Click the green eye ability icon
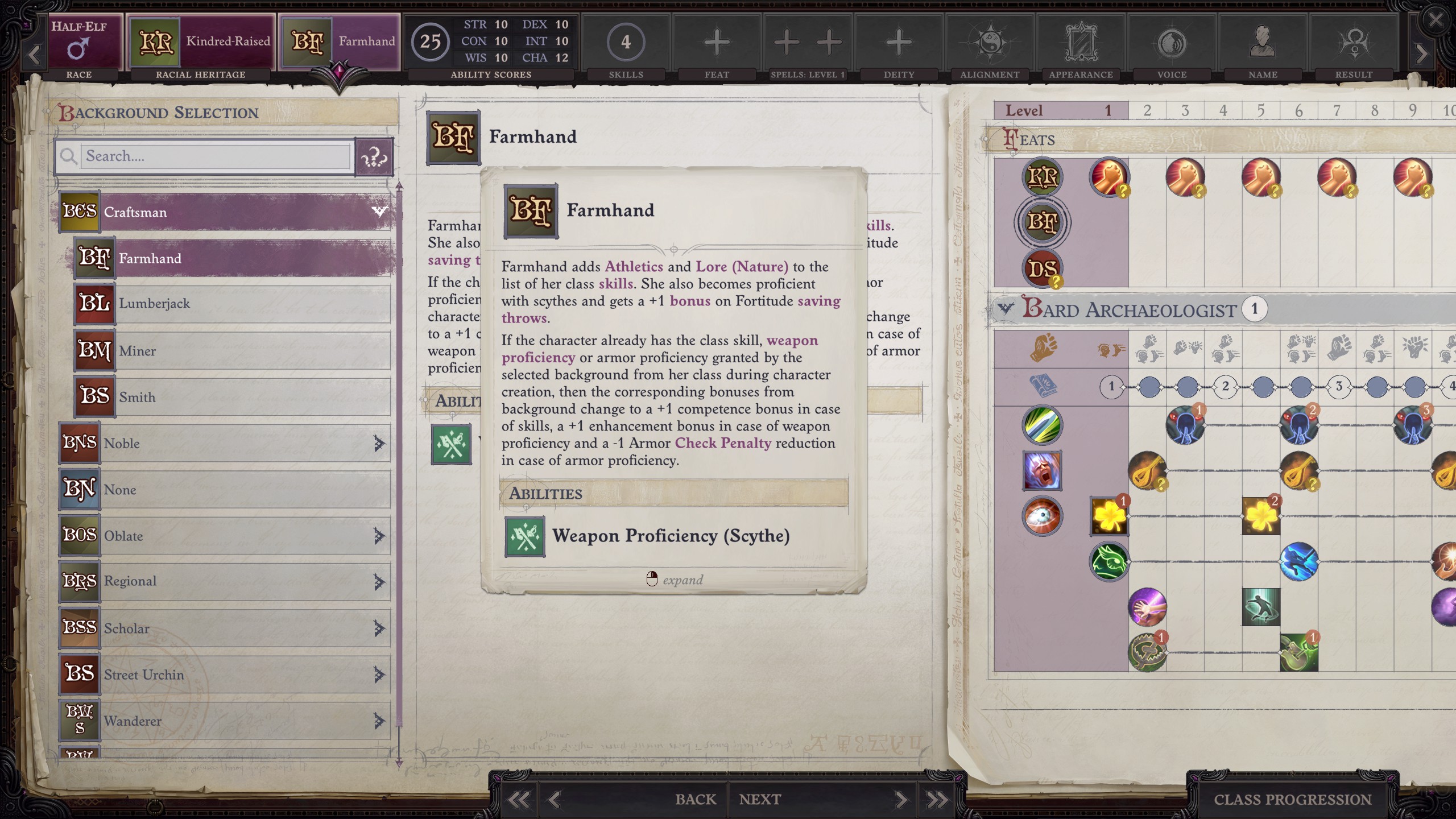The height and width of the screenshot is (819, 1456). pyautogui.click(x=1109, y=562)
